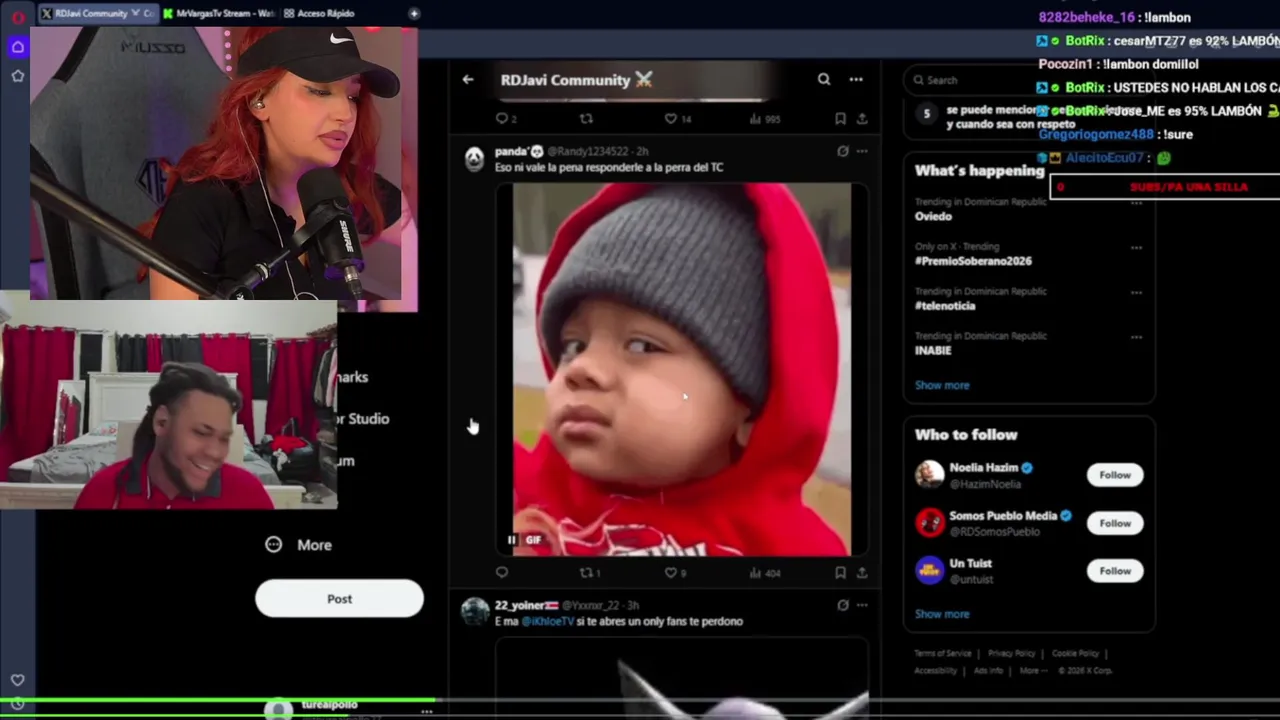This screenshot has width=1280, height=720.
Task: Follow Somos Pueblo Media
Action: tap(1114, 523)
